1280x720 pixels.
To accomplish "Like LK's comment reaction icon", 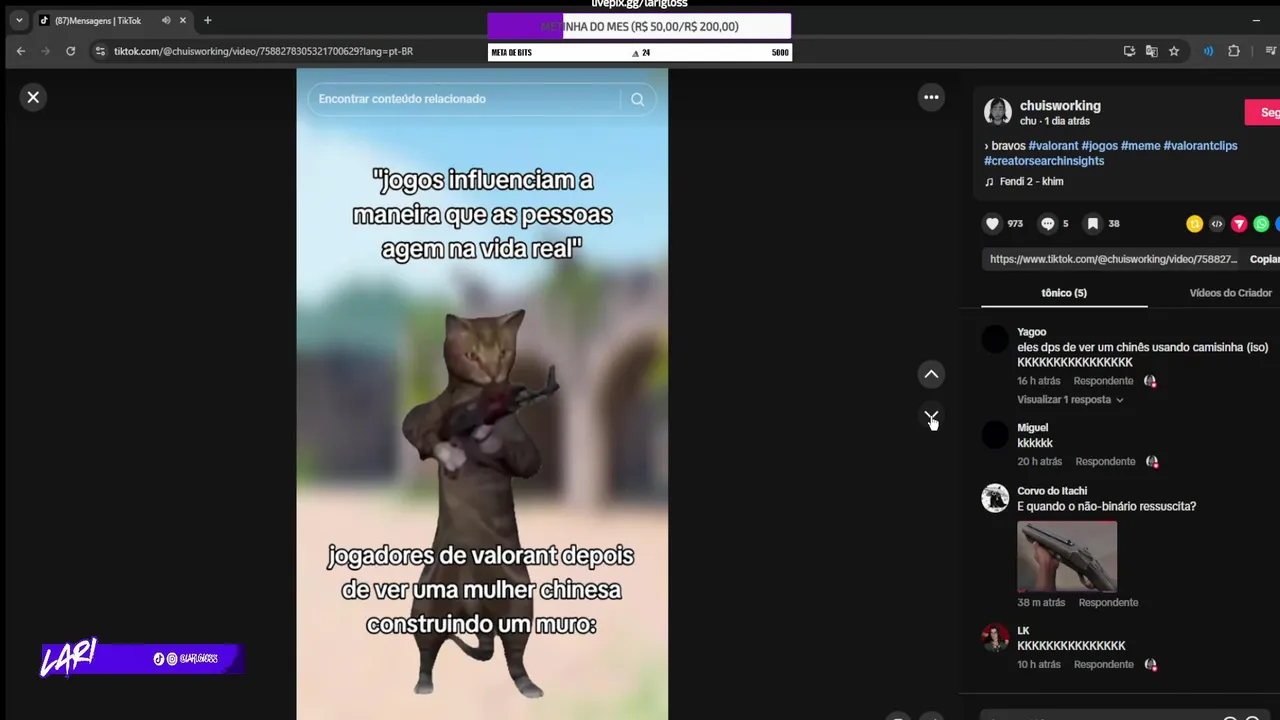I will click(x=1150, y=665).
